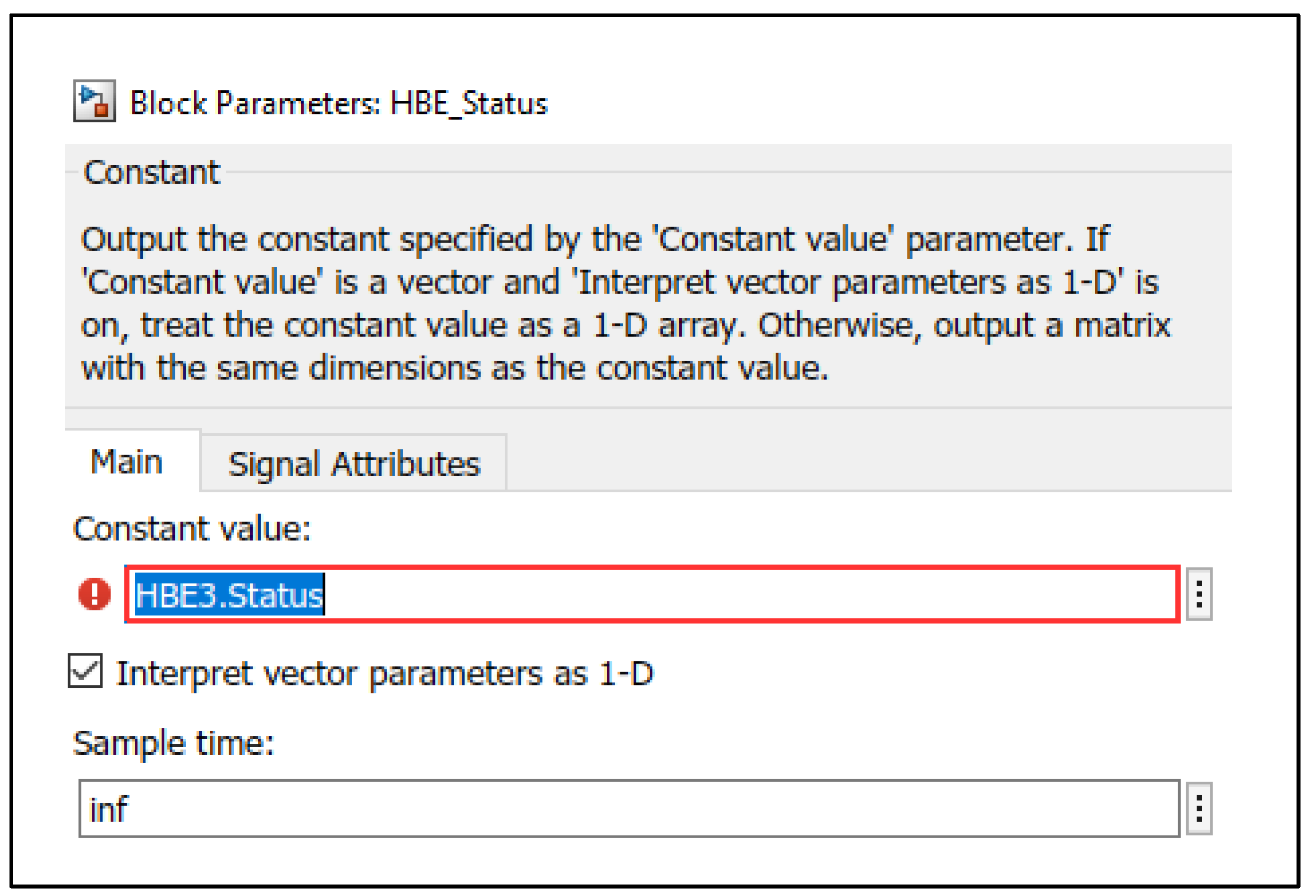Click the word 'matrix' in the description
The image size is (1316, 896).
(x=1122, y=325)
